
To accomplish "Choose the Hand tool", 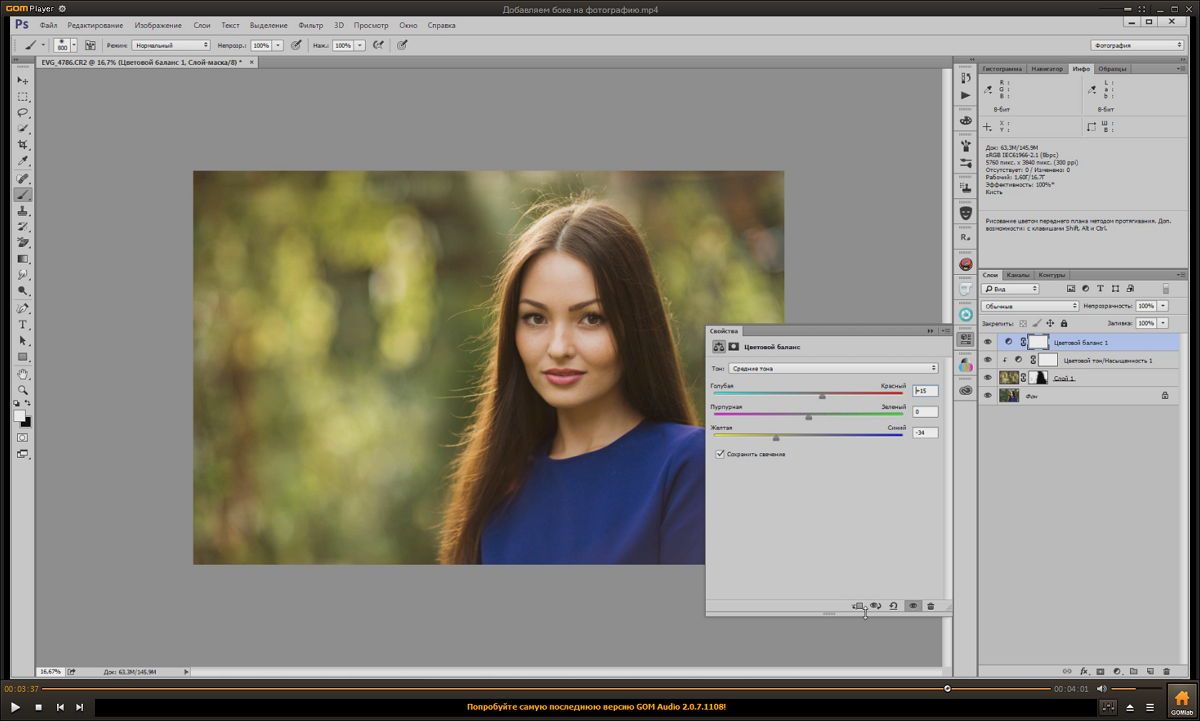I will tap(22, 374).
